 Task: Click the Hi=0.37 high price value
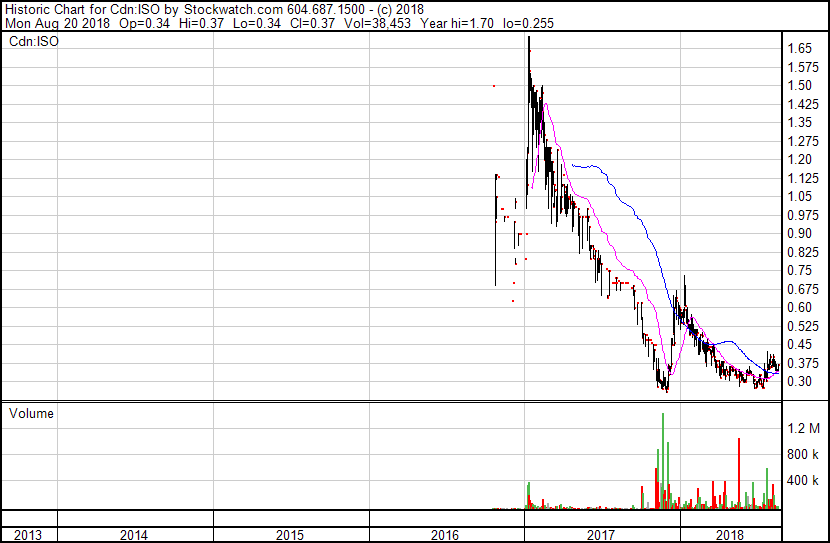click(x=201, y=23)
